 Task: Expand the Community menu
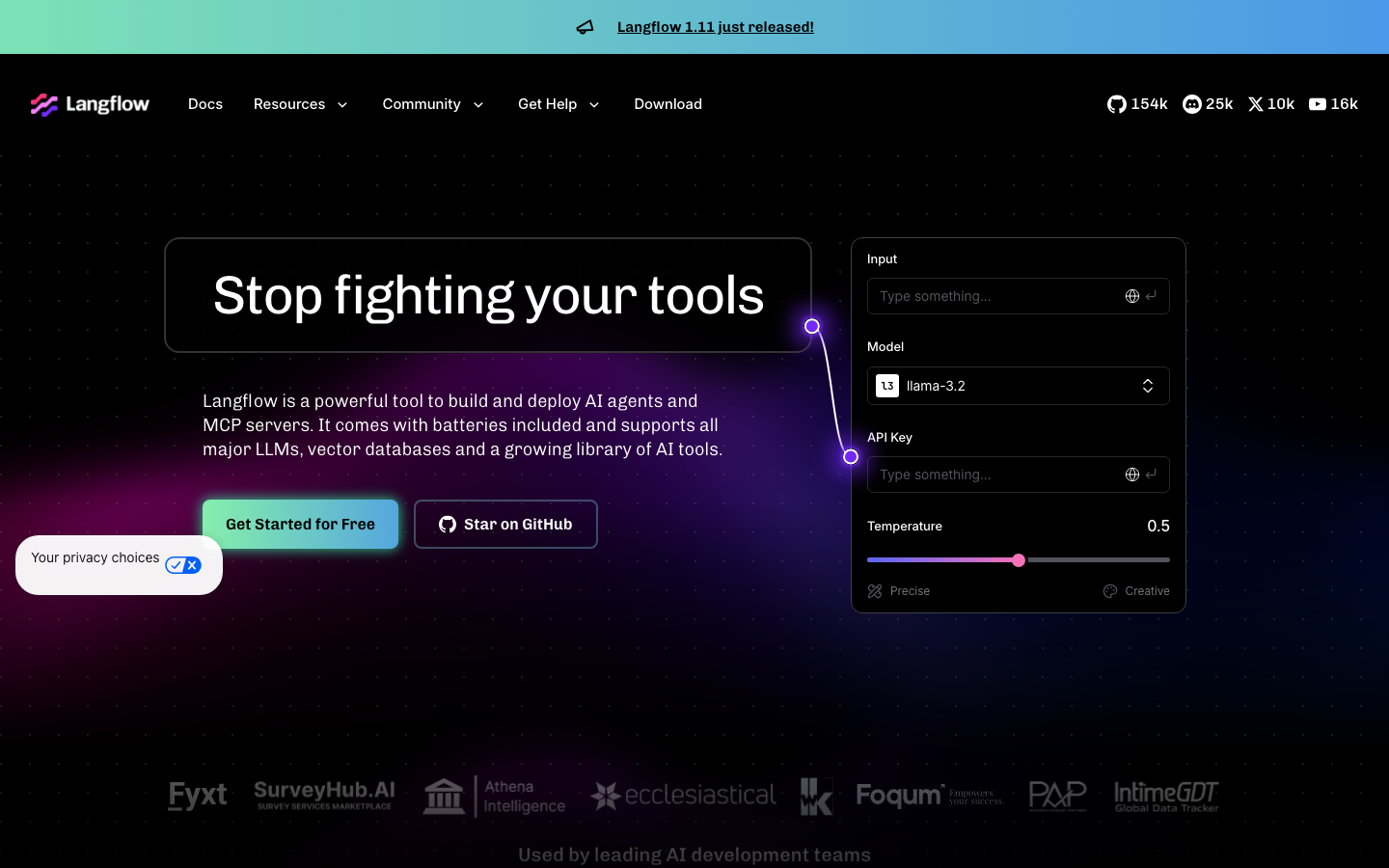(x=433, y=104)
